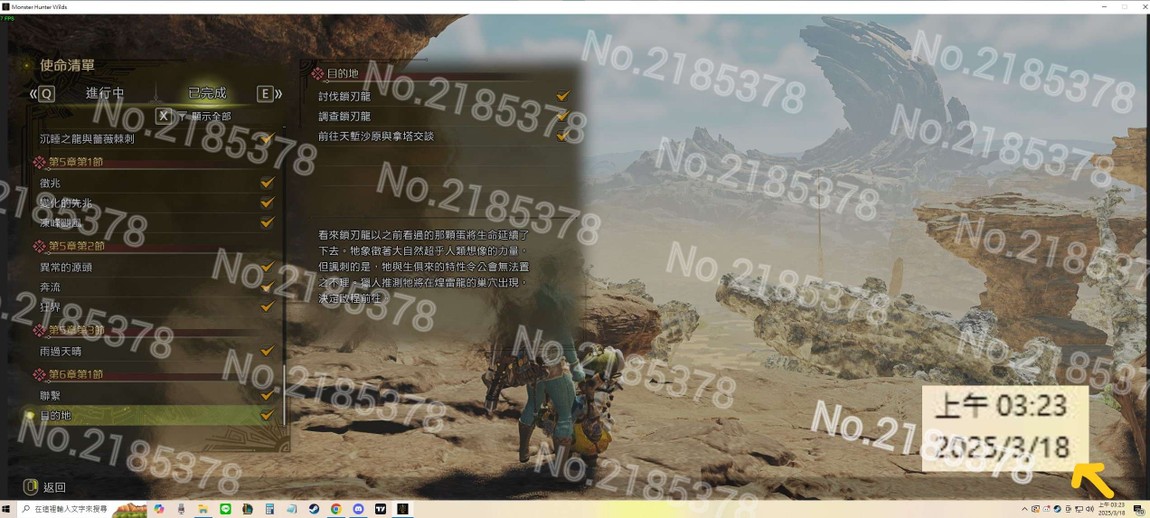Screen dimensions: 1150x518
Task: Click the 目的地 detail panel heading
Action: 343,73
